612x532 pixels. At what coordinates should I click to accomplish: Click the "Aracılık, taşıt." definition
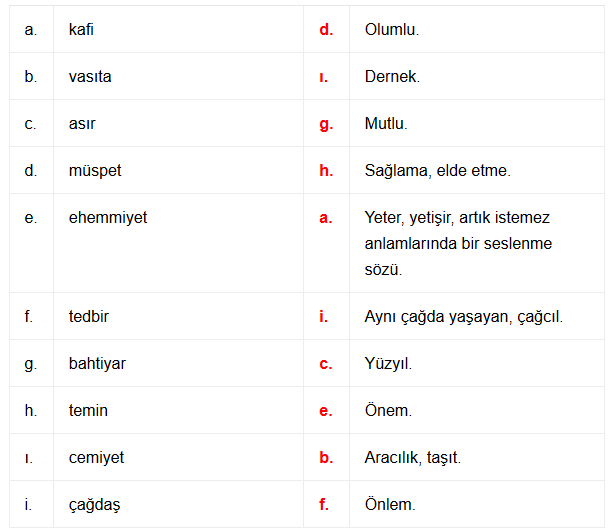[413, 458]
